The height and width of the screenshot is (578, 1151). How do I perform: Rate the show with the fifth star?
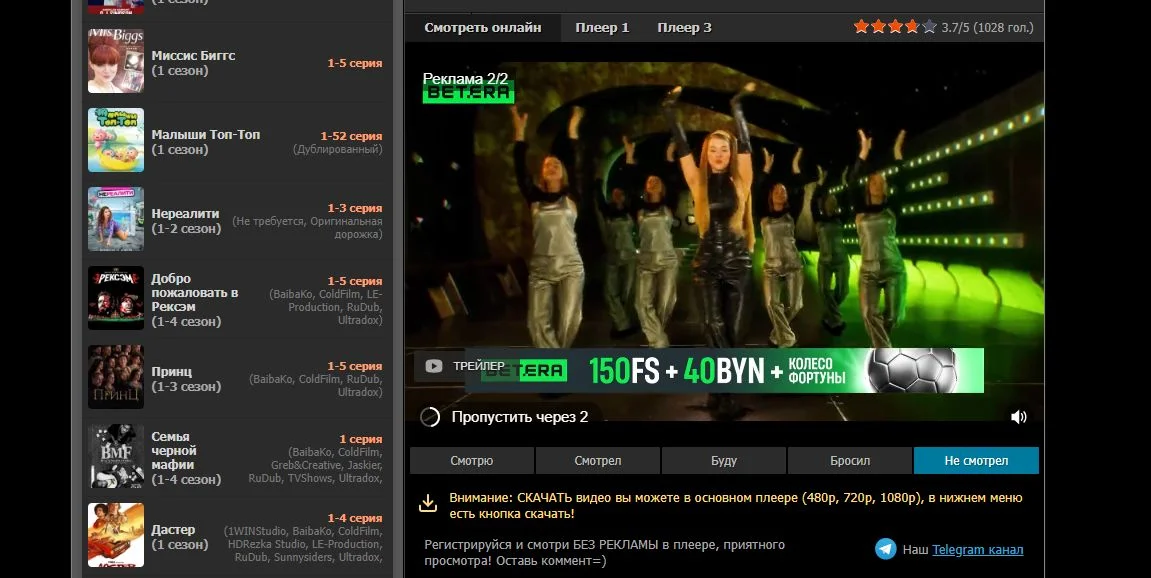point(929,27)
